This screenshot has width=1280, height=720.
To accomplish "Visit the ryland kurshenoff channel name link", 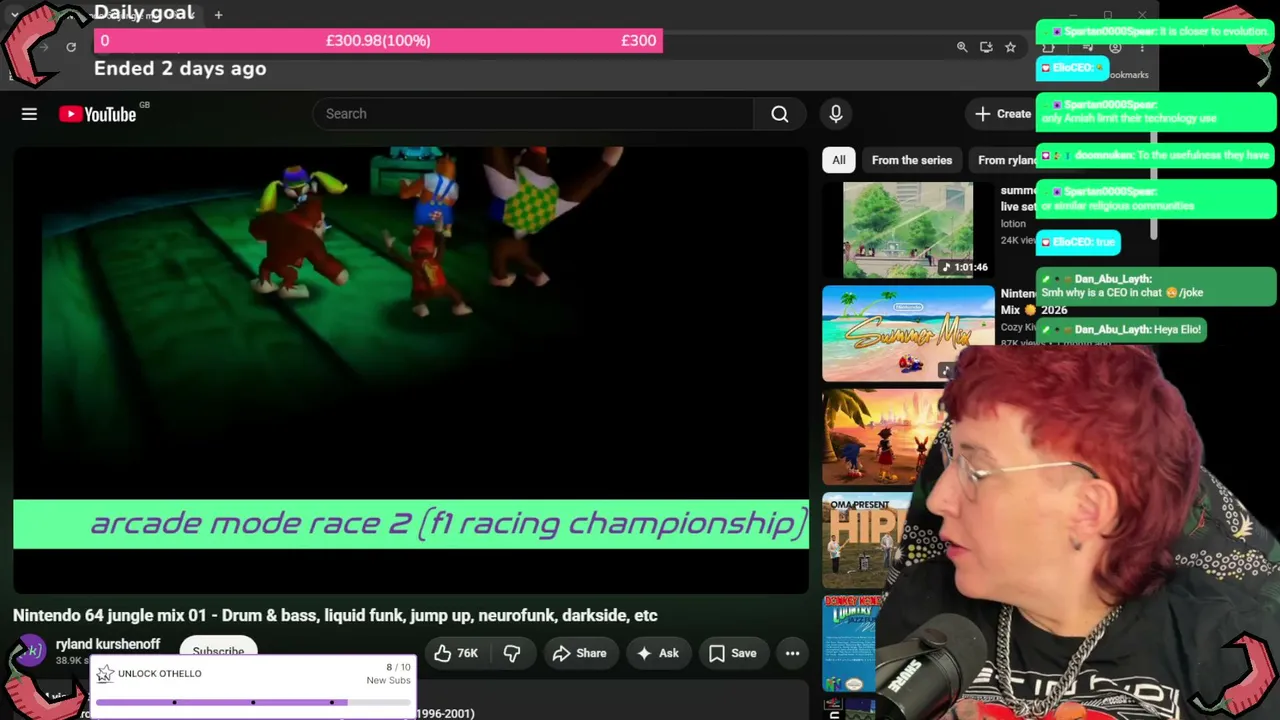I will (x=108, y=644).
